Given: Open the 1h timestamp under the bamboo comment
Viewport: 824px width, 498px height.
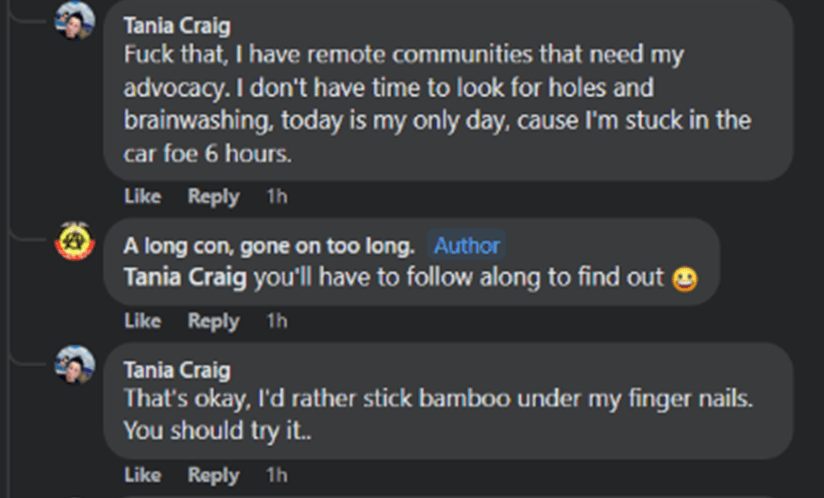Looking at the screenshot, I should [x=276, y=475].
